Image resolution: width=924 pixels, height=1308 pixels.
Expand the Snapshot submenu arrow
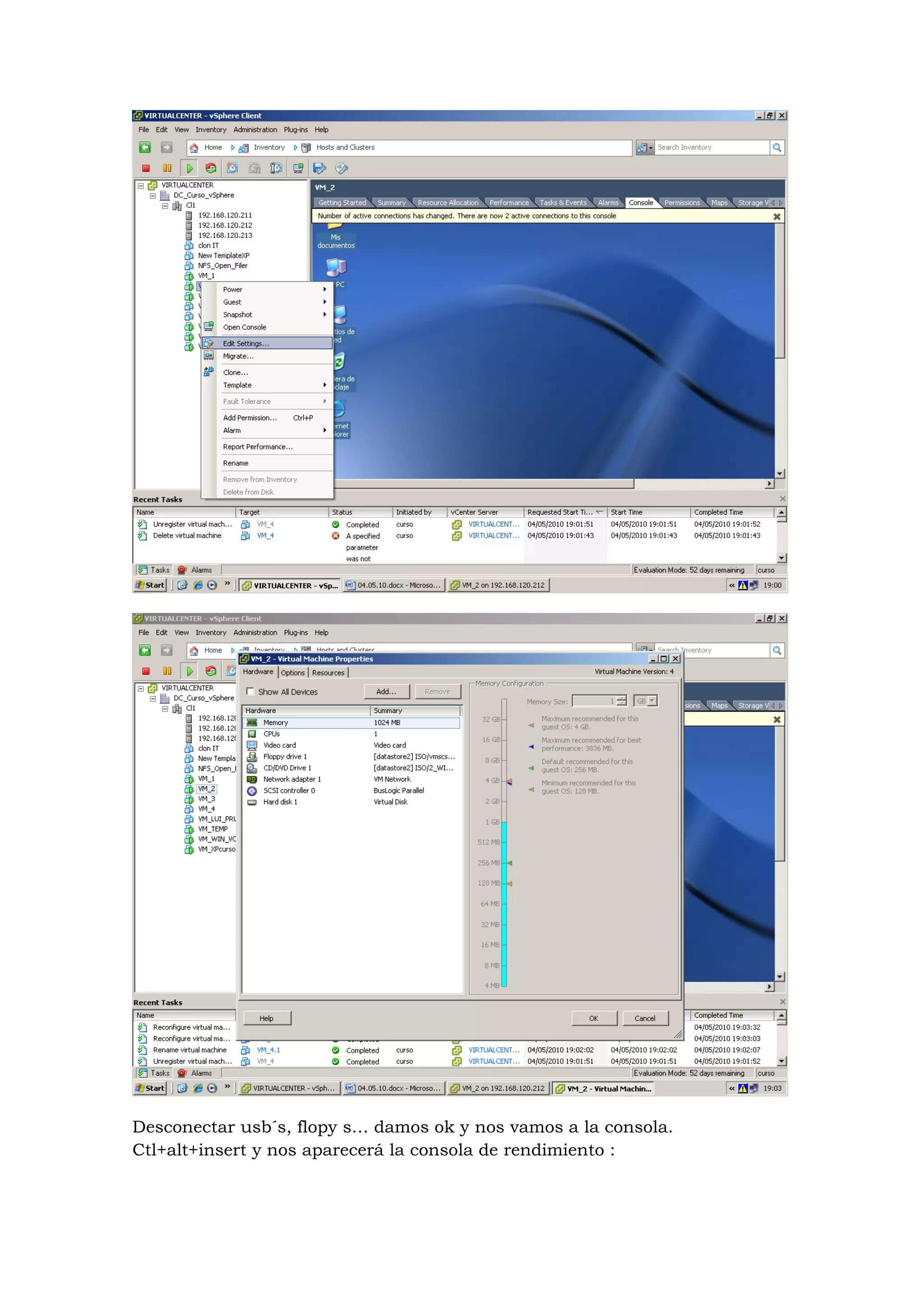point(325,315)
